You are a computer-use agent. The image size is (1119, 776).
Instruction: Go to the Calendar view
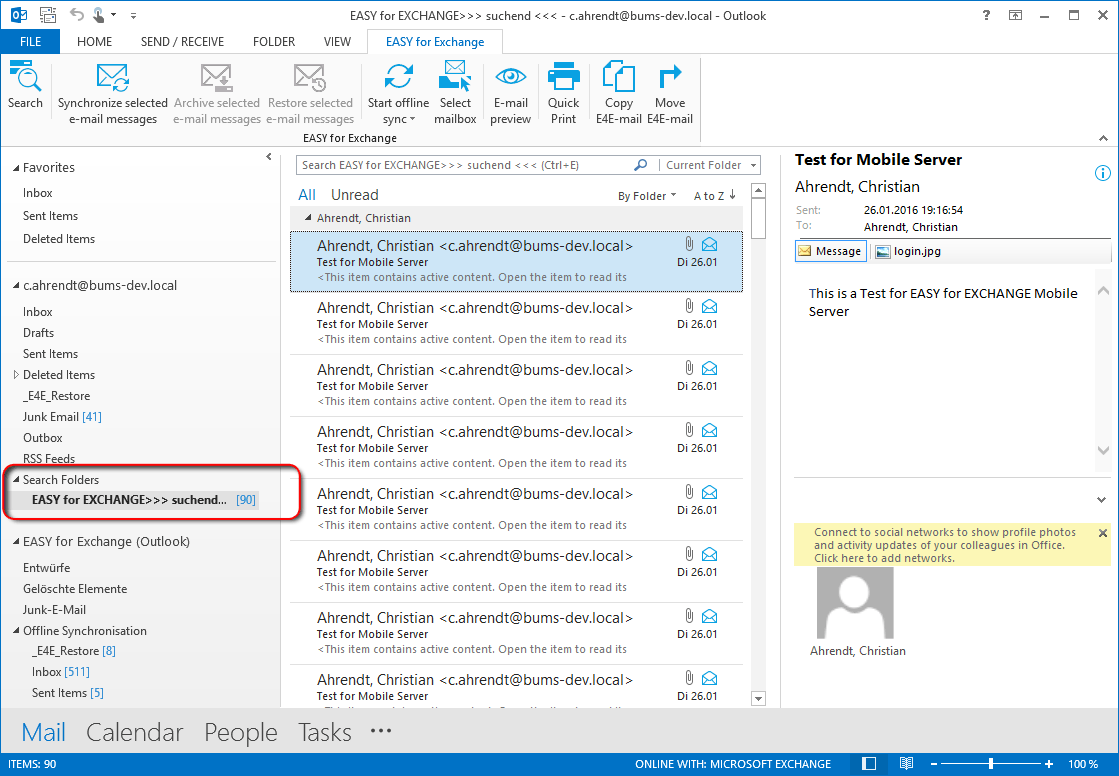134,732
